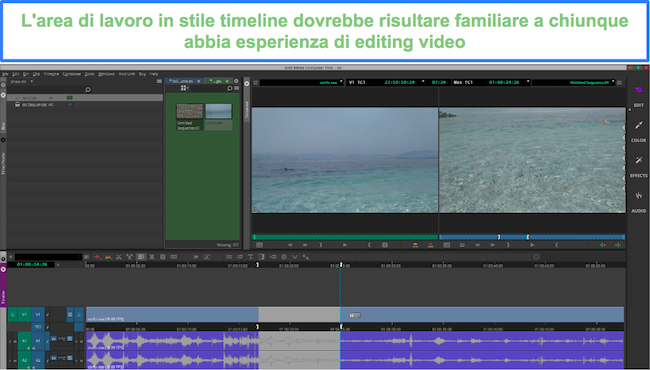Open the Tools menu

[x=90, y=74]
